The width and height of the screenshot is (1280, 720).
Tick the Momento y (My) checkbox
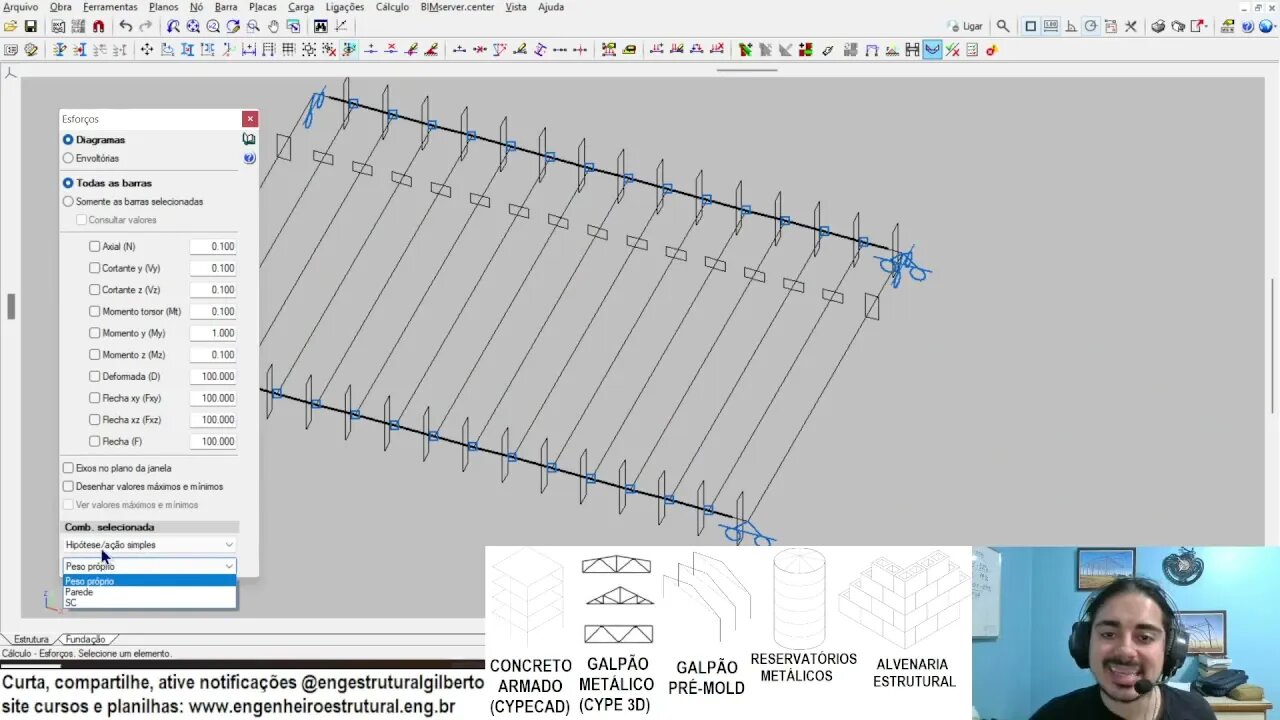94,333
